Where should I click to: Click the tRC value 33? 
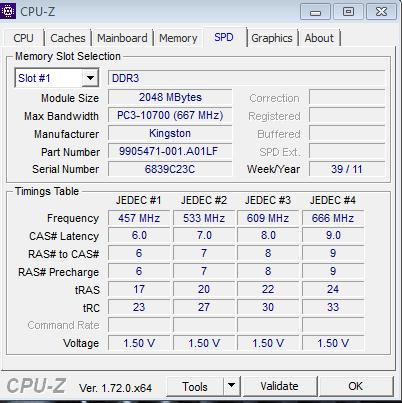333,307
